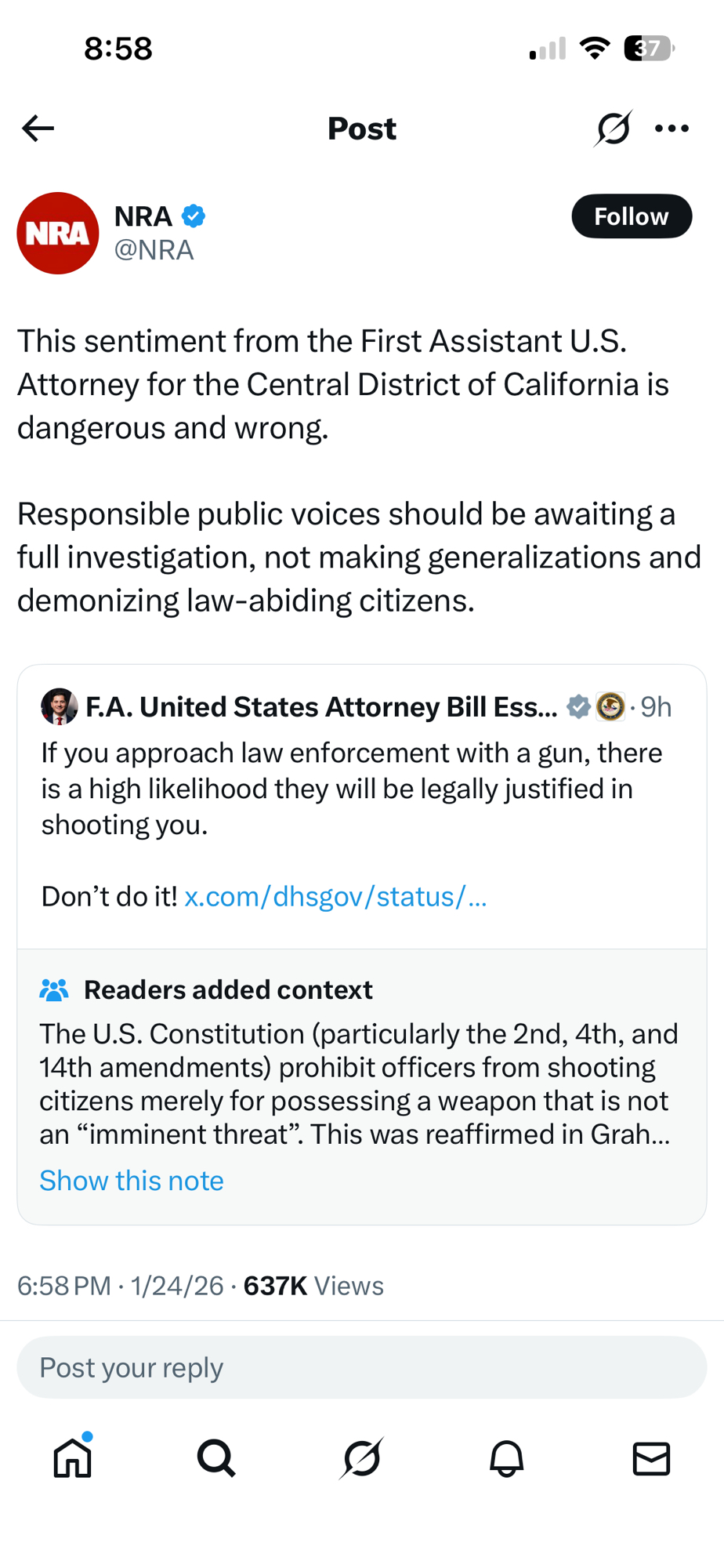Tap the NRA profile avatar
Image resolution: width=724 pixels, height=1568 pixels.
point(58,233)
